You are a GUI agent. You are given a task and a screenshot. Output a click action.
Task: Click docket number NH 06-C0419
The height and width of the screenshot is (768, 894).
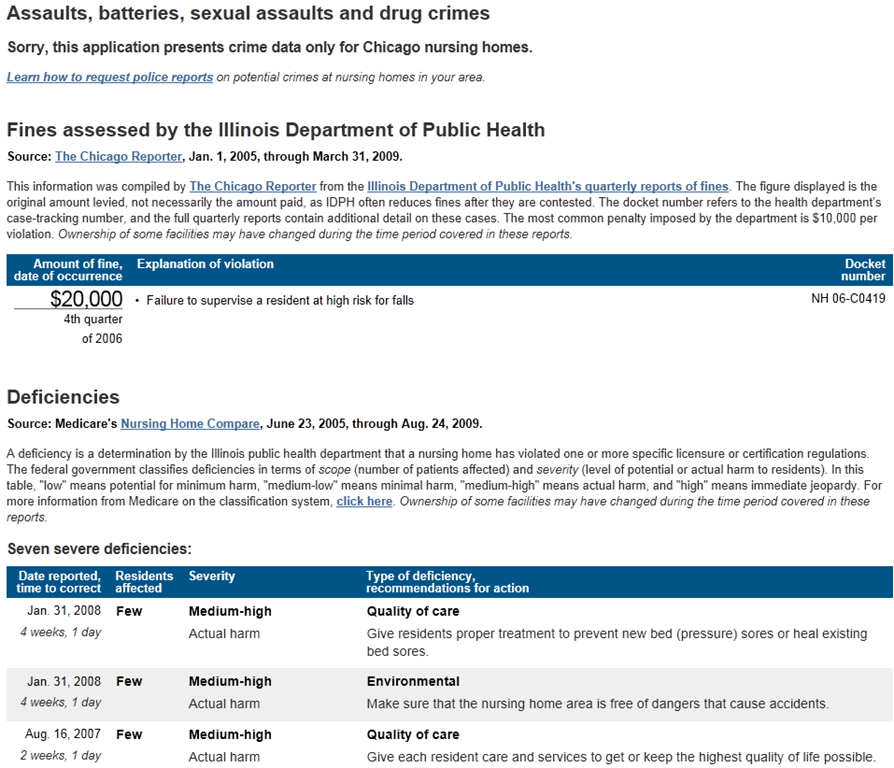tap(848, 298)
